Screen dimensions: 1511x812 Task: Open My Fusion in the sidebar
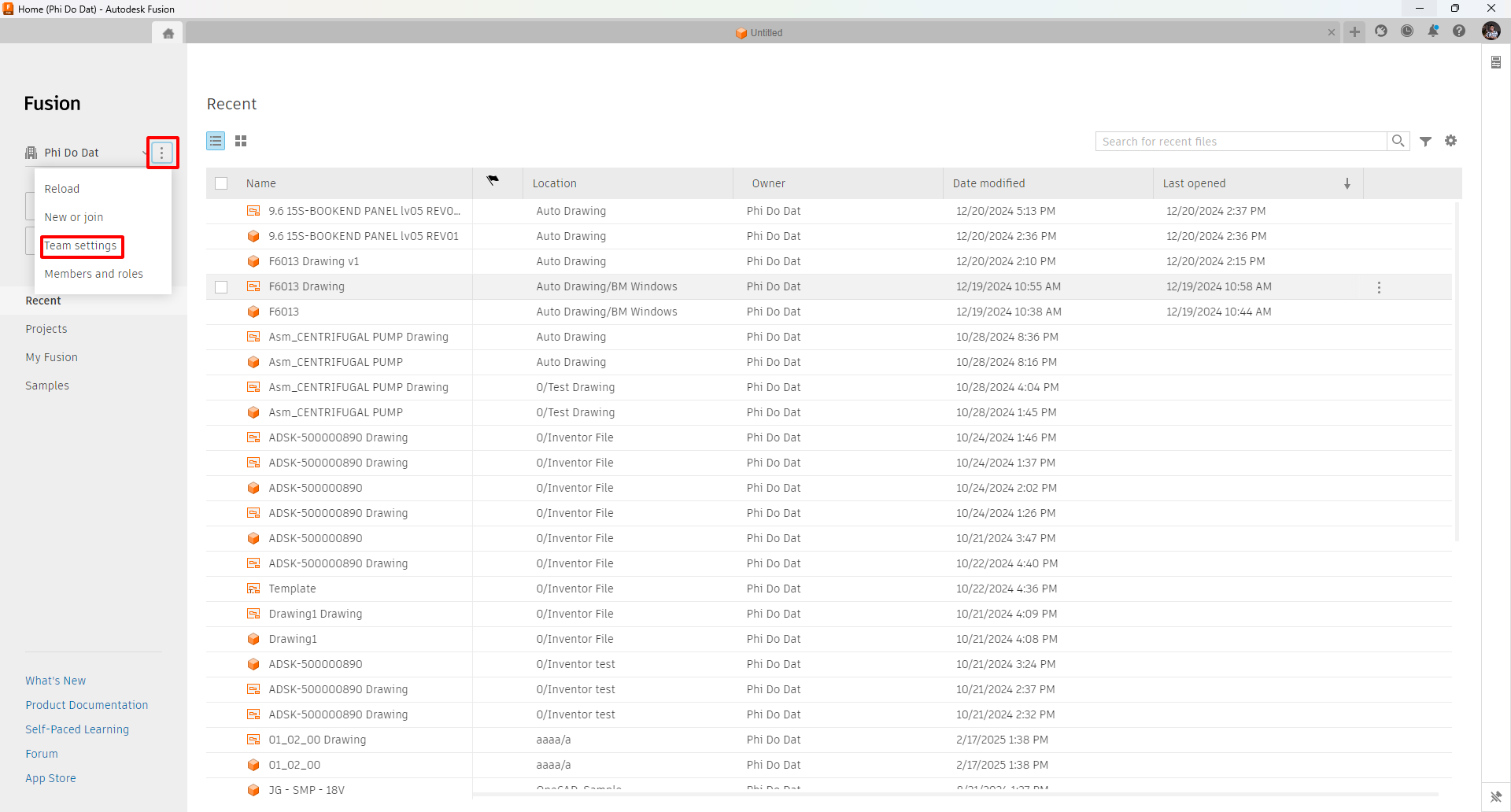(51, 357)
